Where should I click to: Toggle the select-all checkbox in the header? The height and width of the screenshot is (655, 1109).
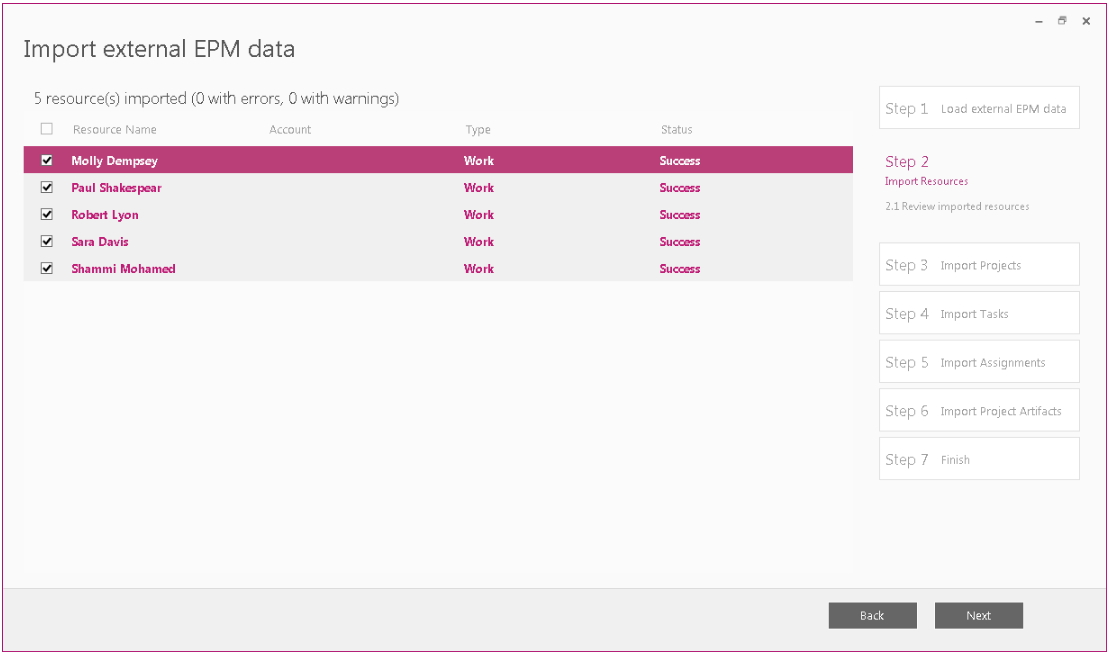(x=47, y=129)
